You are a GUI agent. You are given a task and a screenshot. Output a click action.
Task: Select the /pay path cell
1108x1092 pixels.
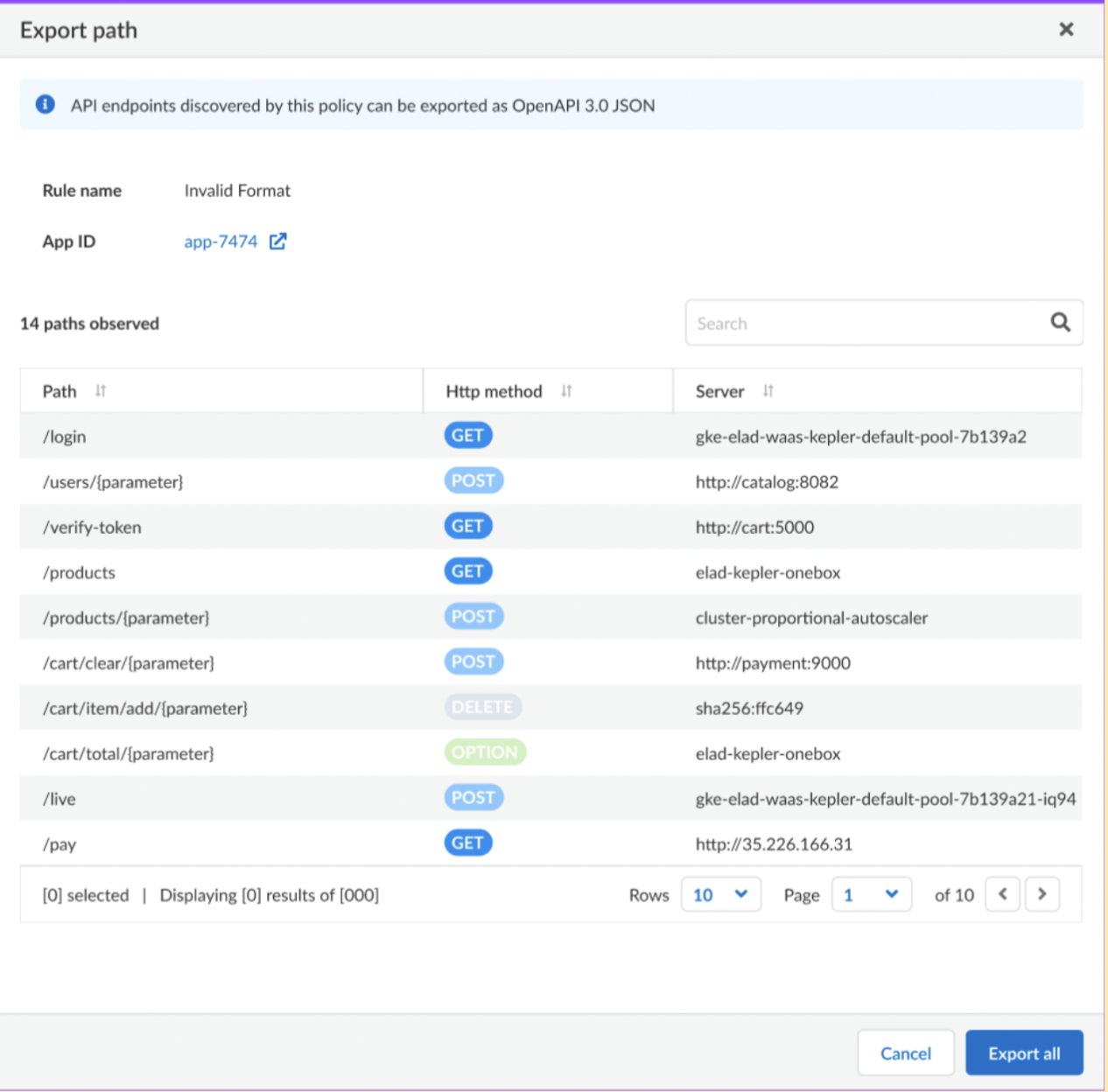click(x=60, y=845)
